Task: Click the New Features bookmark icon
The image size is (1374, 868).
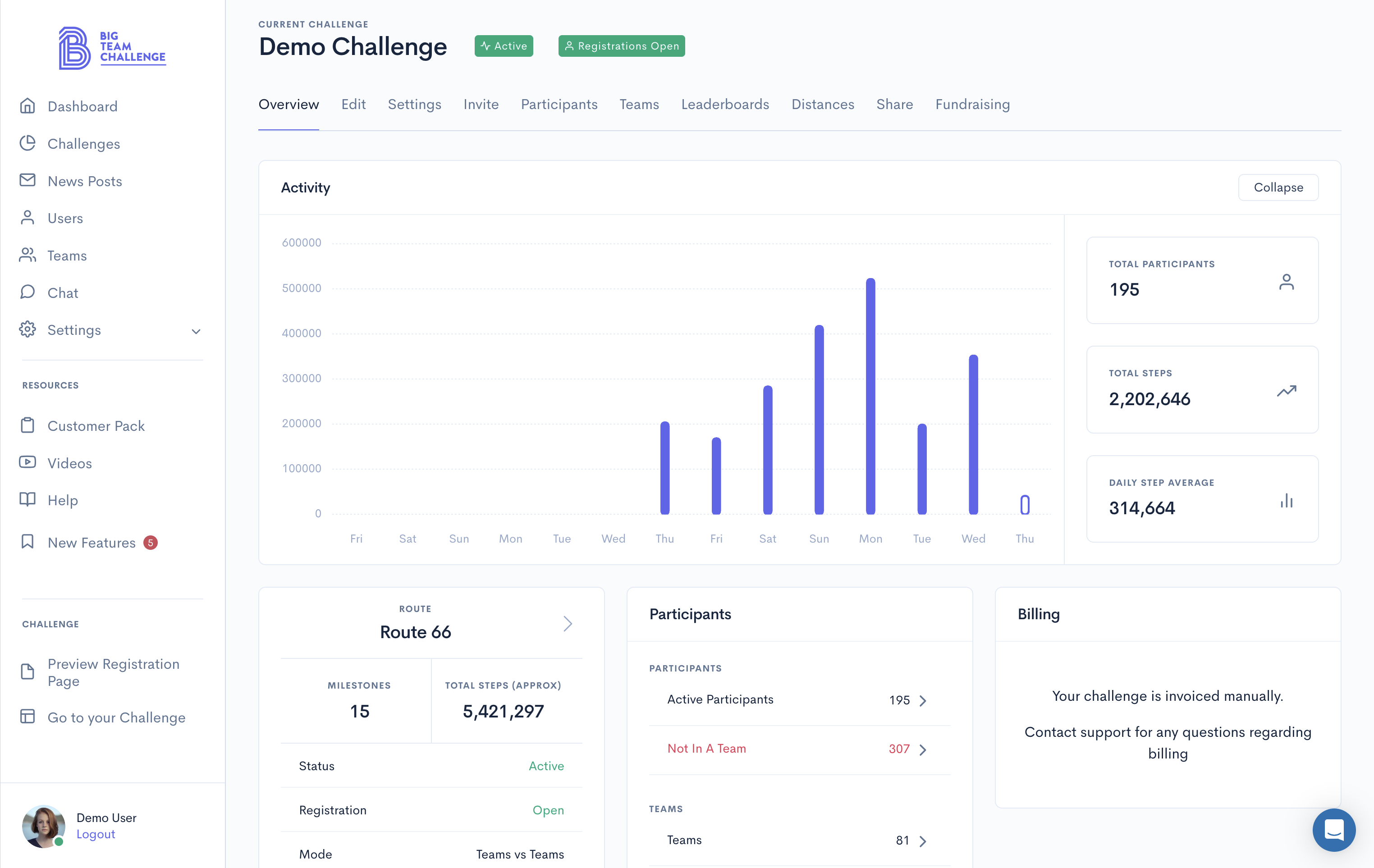Action: point(27,542)
